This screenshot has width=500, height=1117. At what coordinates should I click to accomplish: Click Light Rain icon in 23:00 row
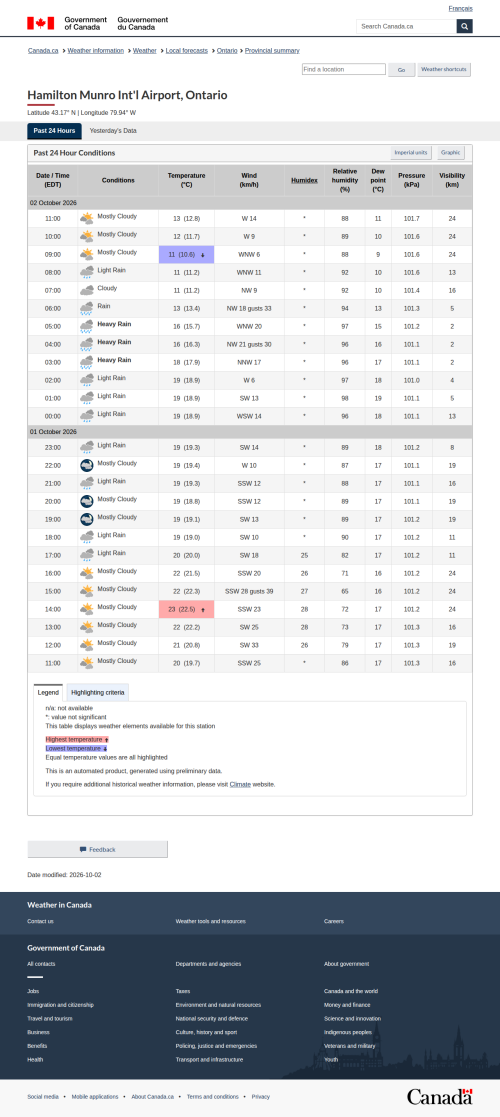tap(87, 447)
